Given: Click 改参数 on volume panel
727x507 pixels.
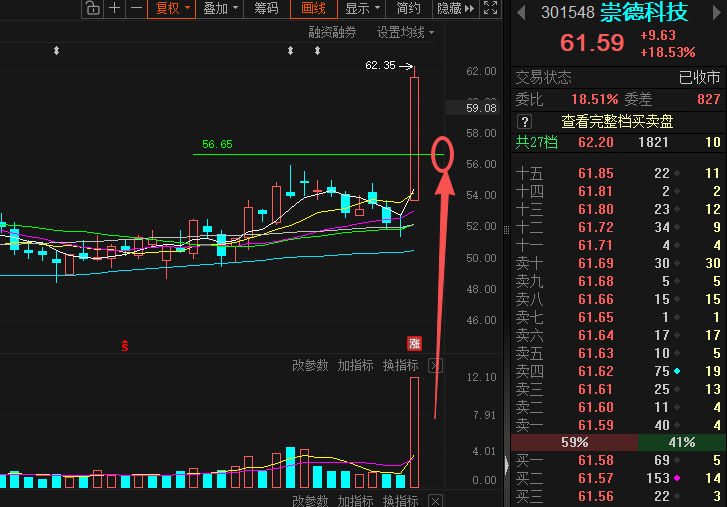Looking at the screenshot, I should click(310, 366).
